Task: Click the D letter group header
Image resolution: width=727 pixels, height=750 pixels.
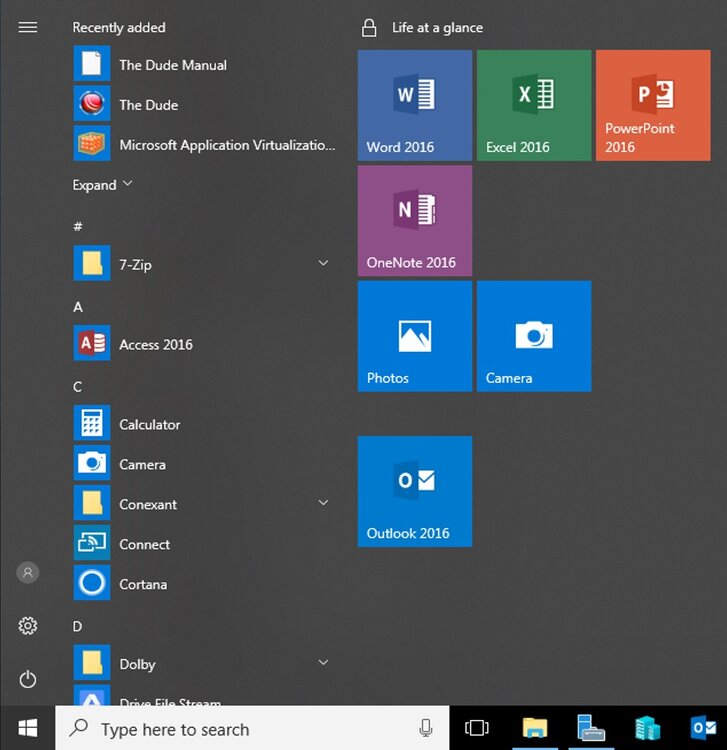Action: point(77,626)
